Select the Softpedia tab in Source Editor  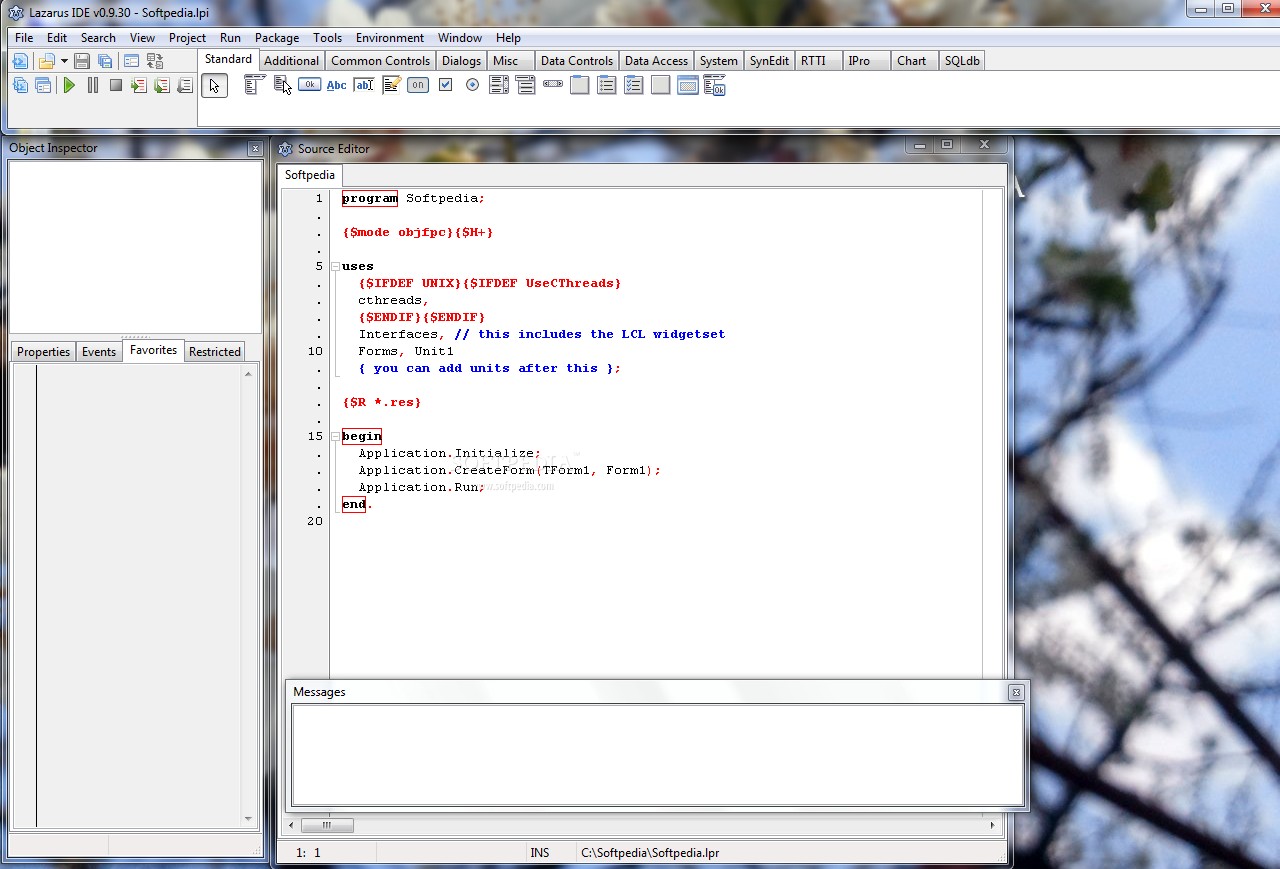[310, 175]
